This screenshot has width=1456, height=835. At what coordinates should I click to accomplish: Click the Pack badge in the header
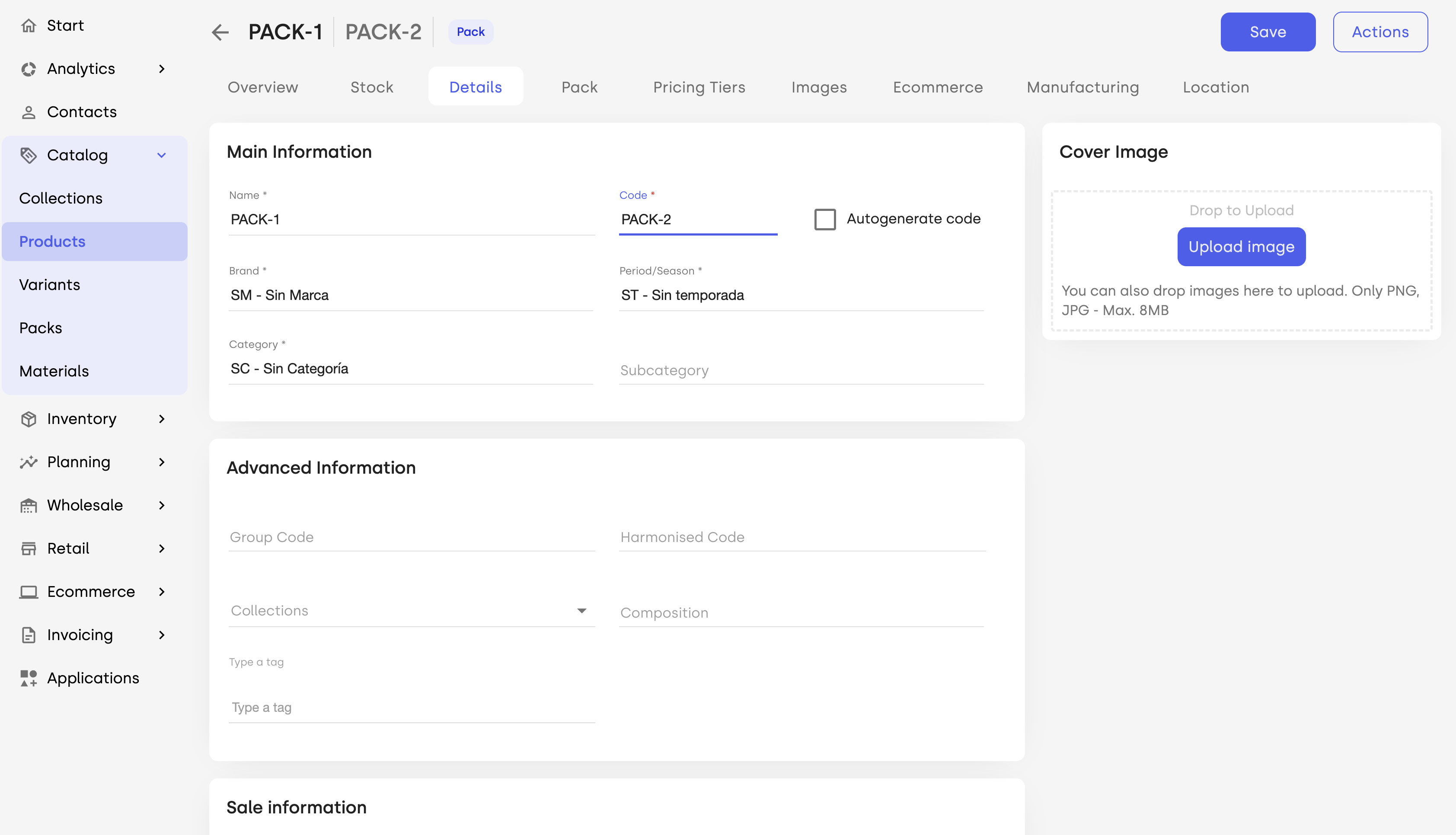pos(471,32)
